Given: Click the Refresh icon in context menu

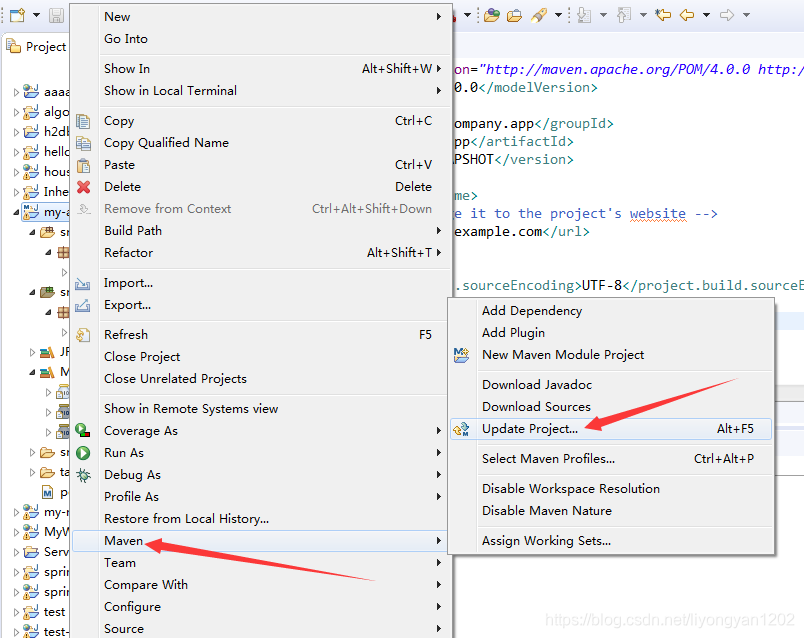Looking at the screenshot, I should tap(83, 335).
